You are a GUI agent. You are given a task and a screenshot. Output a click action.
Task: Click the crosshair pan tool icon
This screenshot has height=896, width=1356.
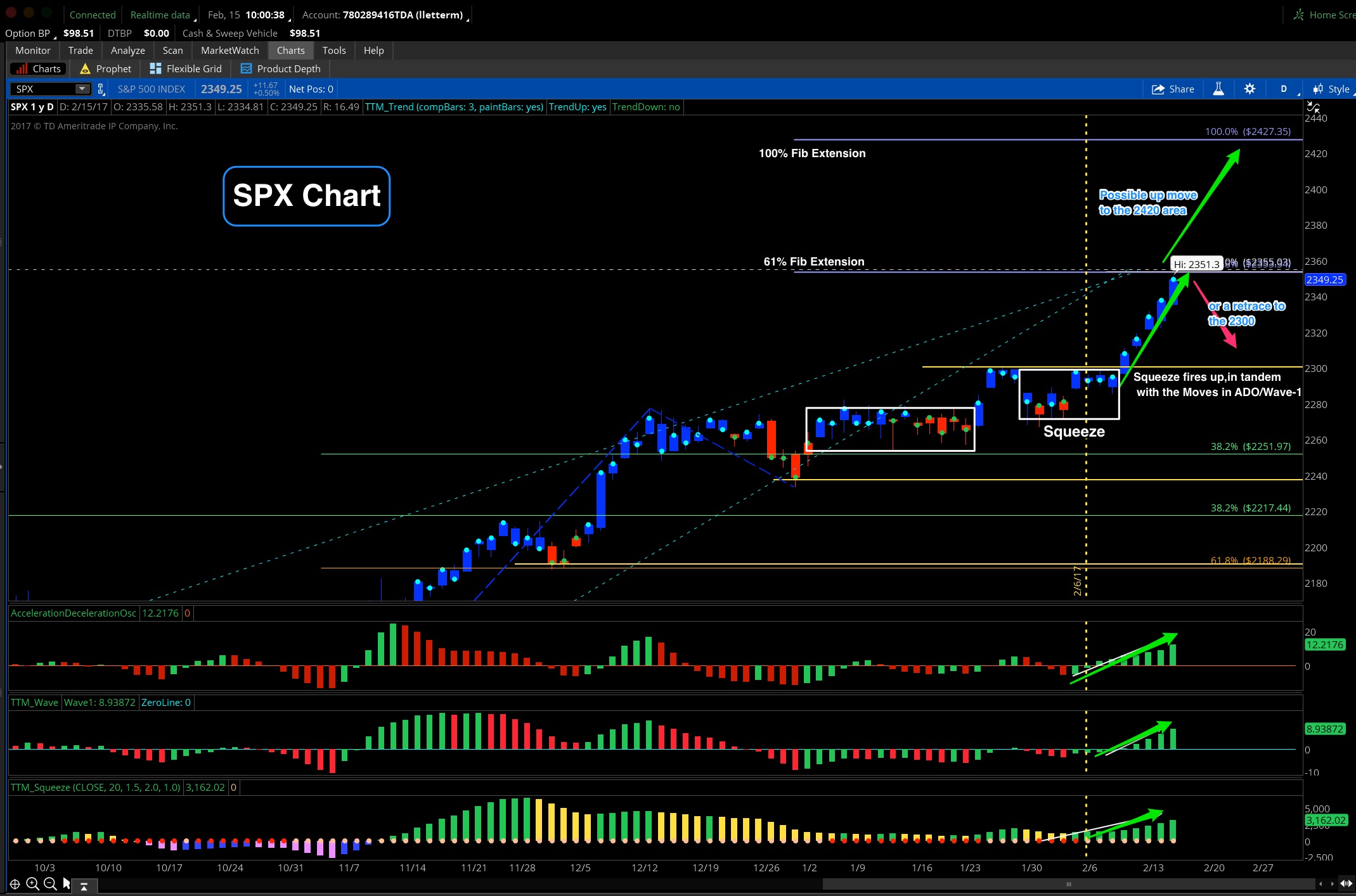coord(15,884)
